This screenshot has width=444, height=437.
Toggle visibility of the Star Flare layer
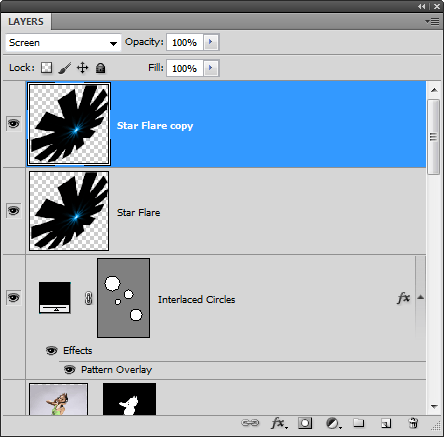pyautogui.click(x=14, y=211)
